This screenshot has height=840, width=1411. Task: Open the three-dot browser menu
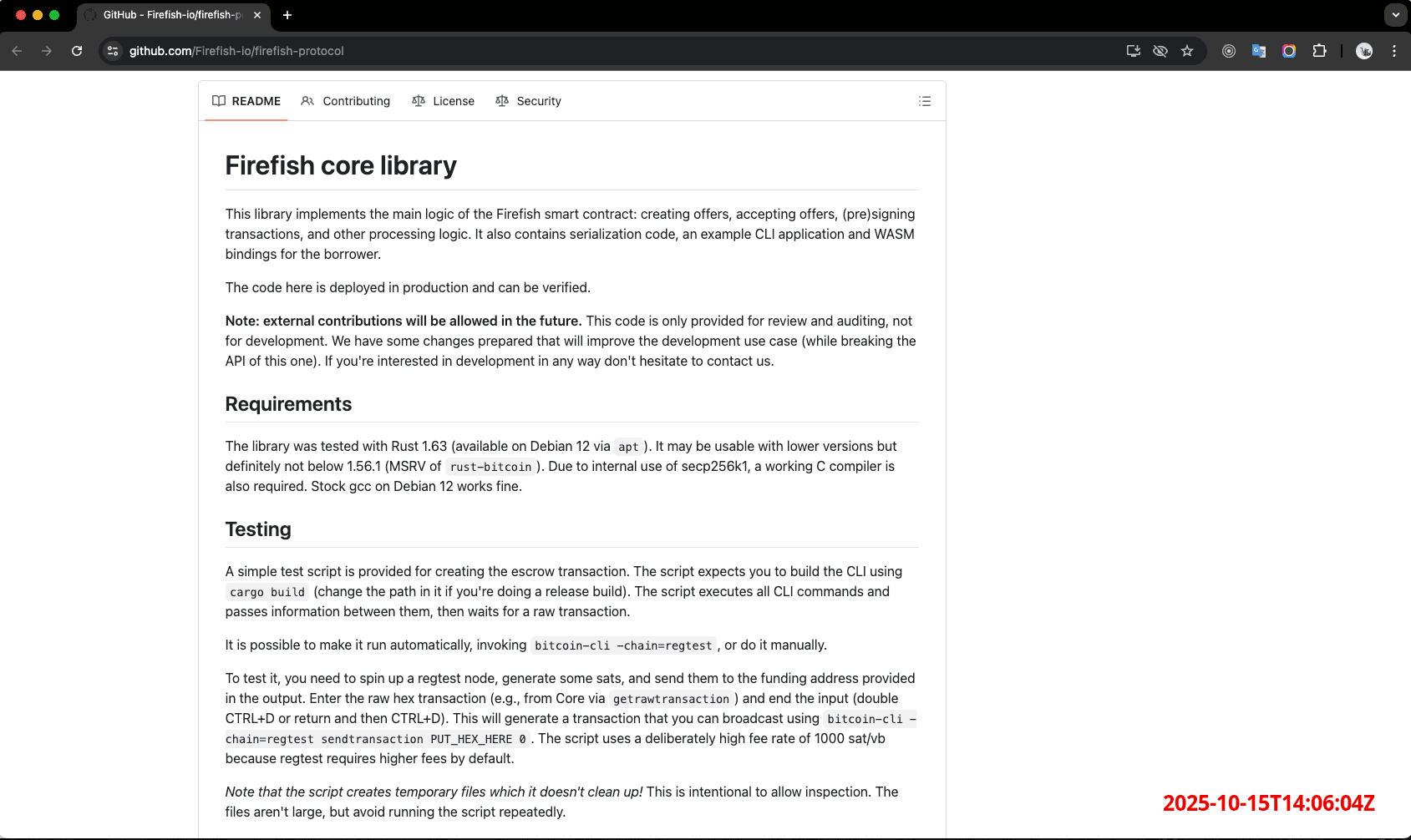click(x=1393, y=51)
